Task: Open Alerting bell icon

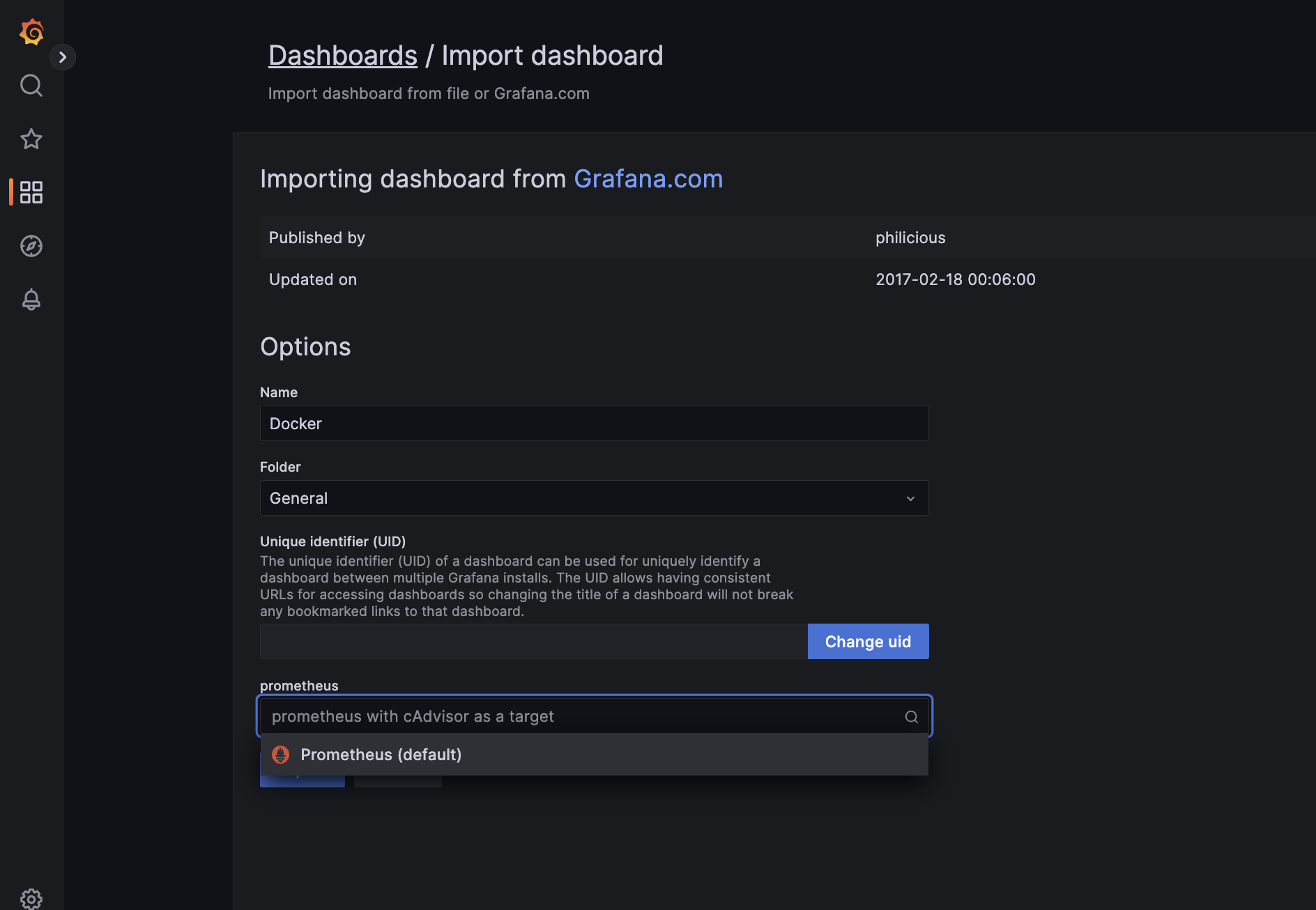Action: (x=31, y=300)
